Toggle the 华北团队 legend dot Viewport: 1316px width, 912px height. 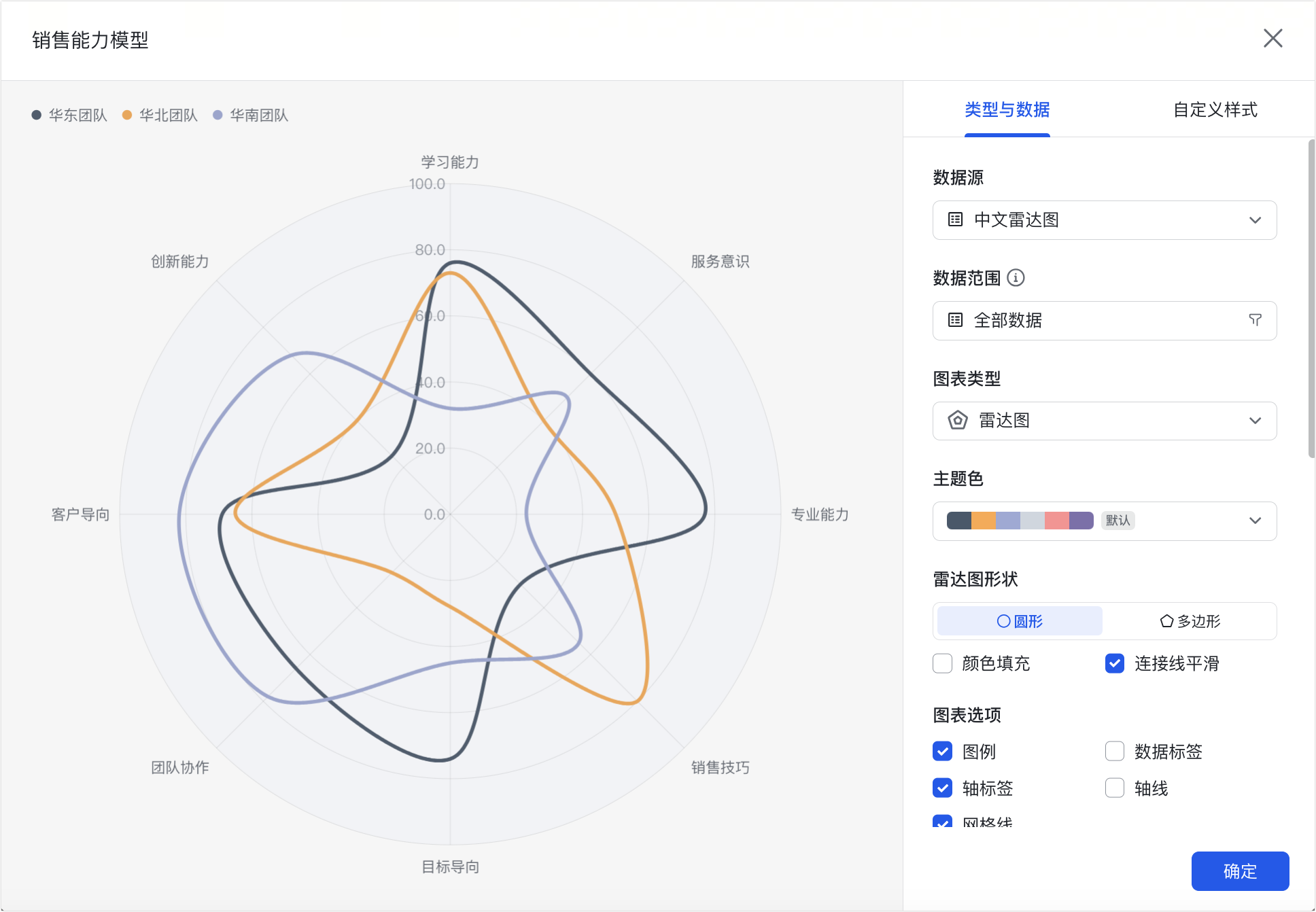127,115
